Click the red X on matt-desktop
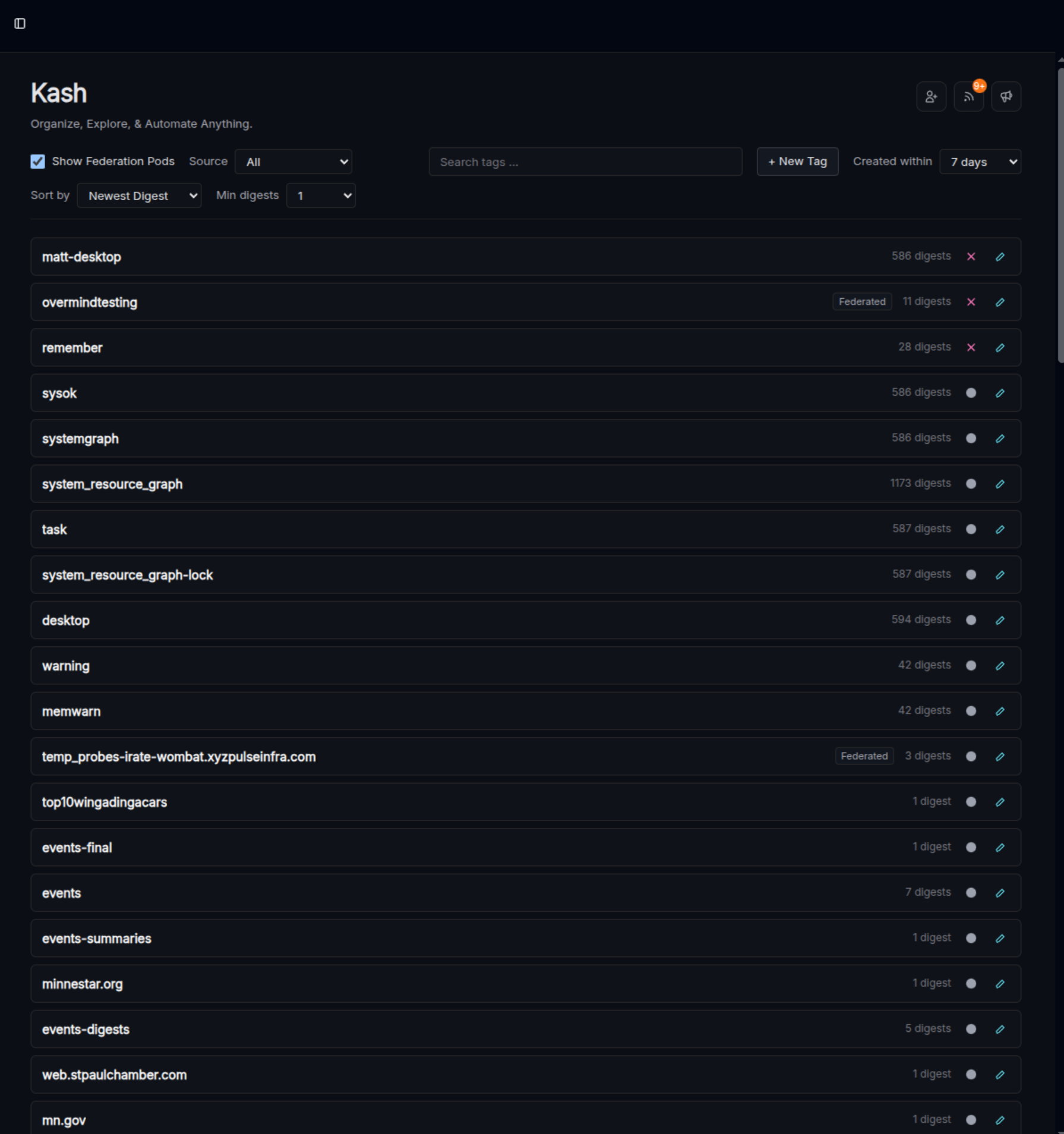This screenshot has width=1064, height=1134. pos(971,257)
